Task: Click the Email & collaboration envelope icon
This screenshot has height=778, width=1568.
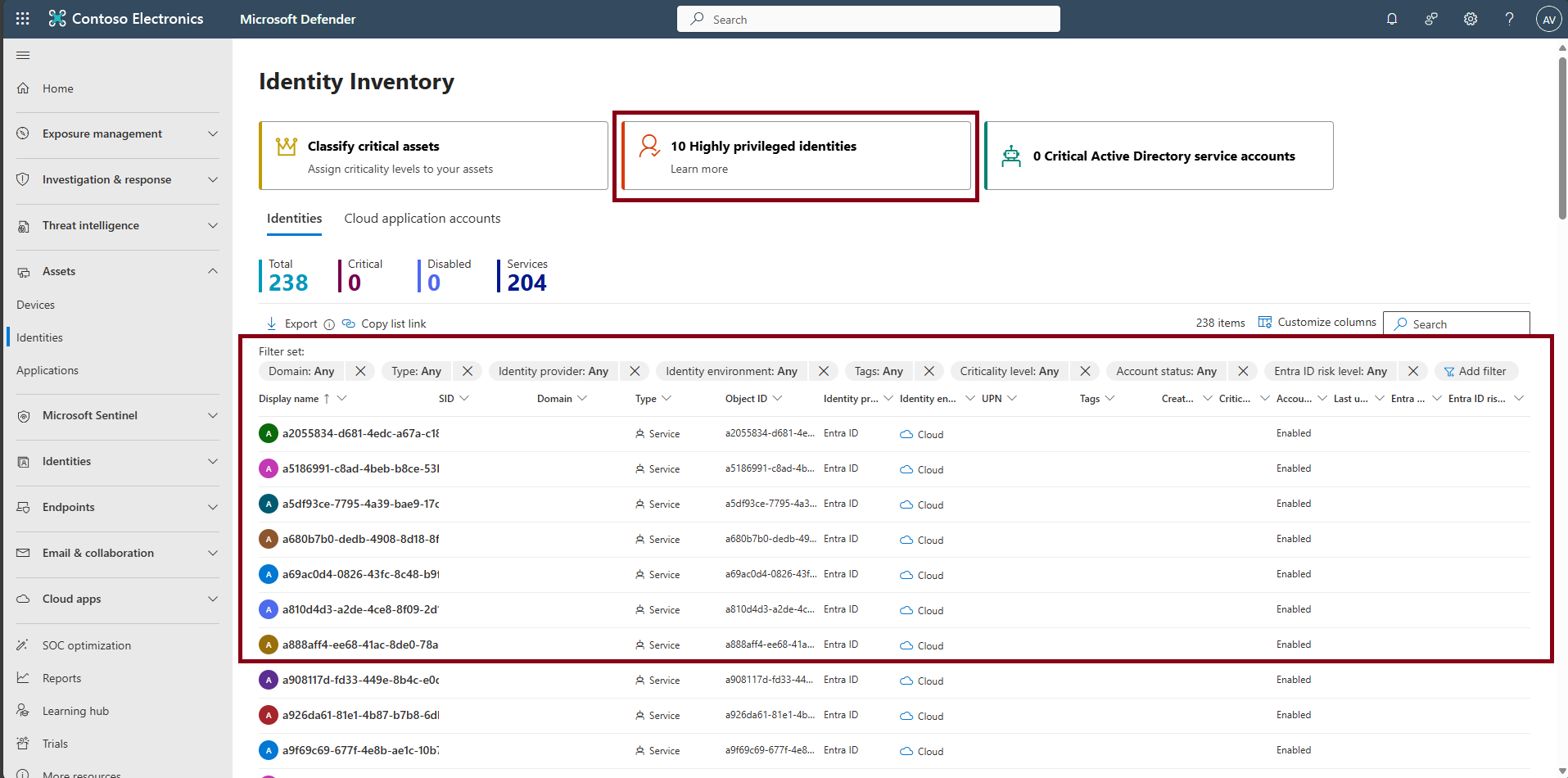Action: 23,553
